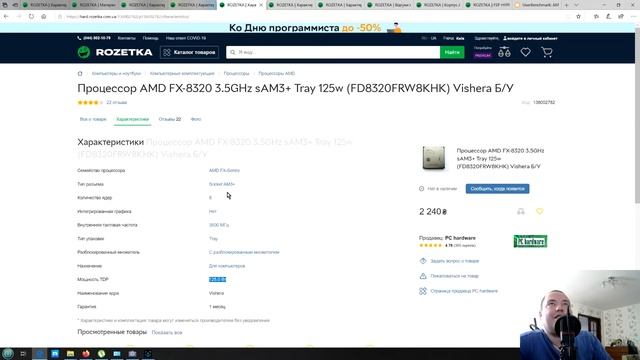
Task: Open the computers and notebooks breadcrumb
Action: [116, 73]
